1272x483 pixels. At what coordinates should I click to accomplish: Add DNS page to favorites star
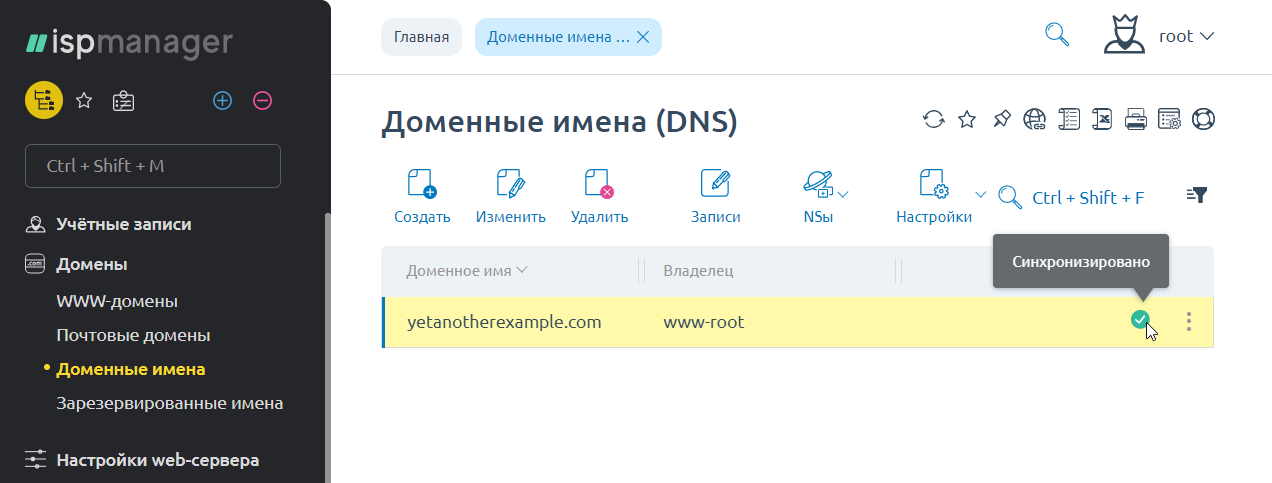pos(967,120)
